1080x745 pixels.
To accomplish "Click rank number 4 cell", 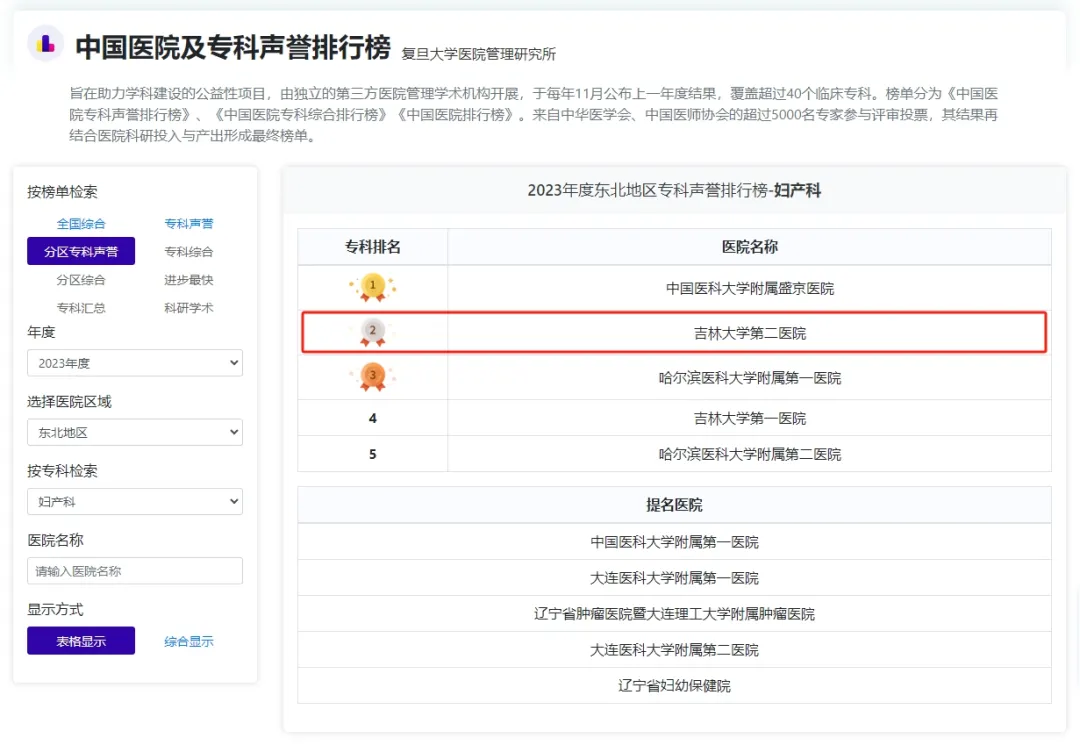I will click(373, 418).
